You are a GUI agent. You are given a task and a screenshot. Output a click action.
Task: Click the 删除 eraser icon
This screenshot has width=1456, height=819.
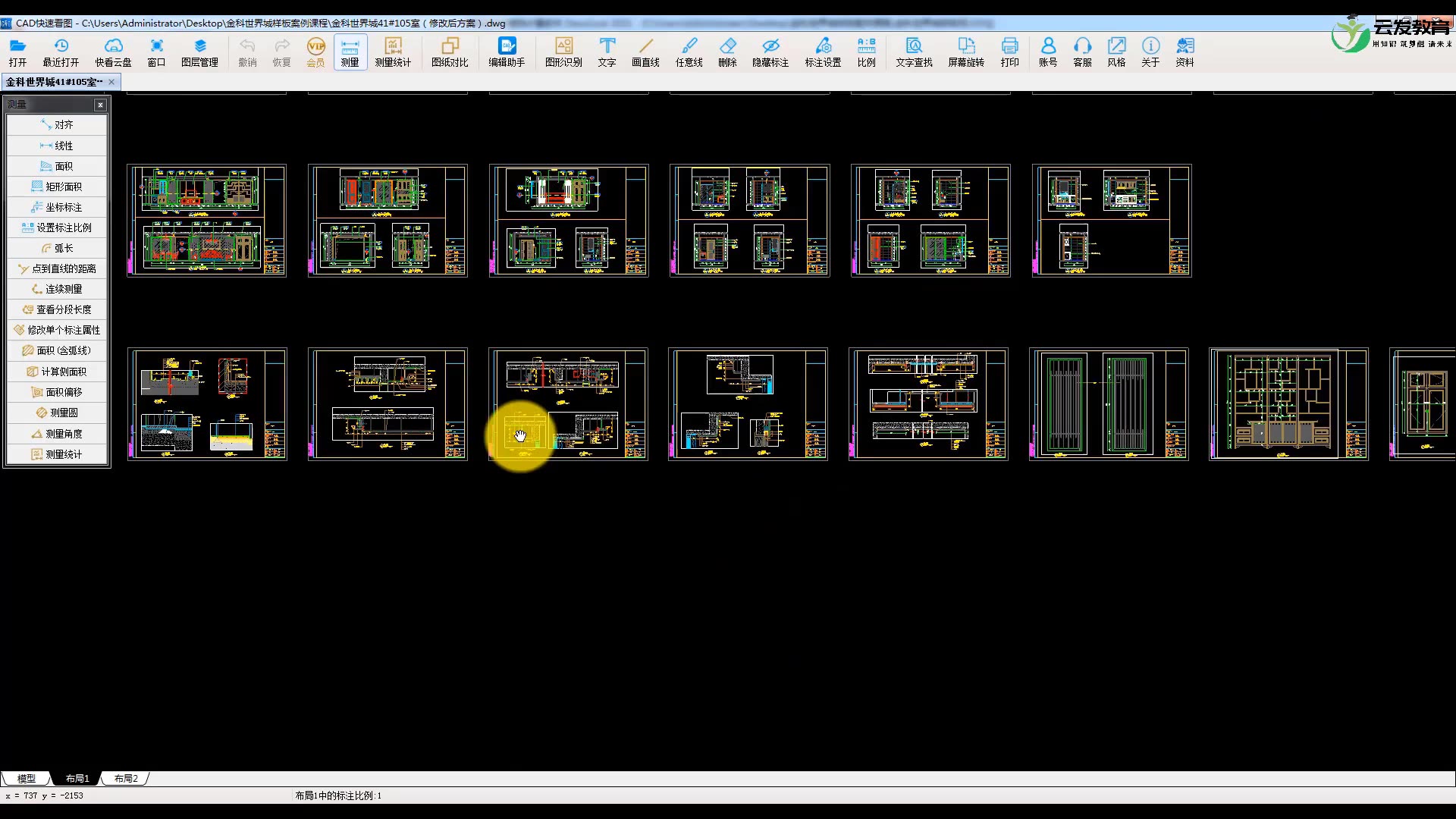[x=727, y=52]
